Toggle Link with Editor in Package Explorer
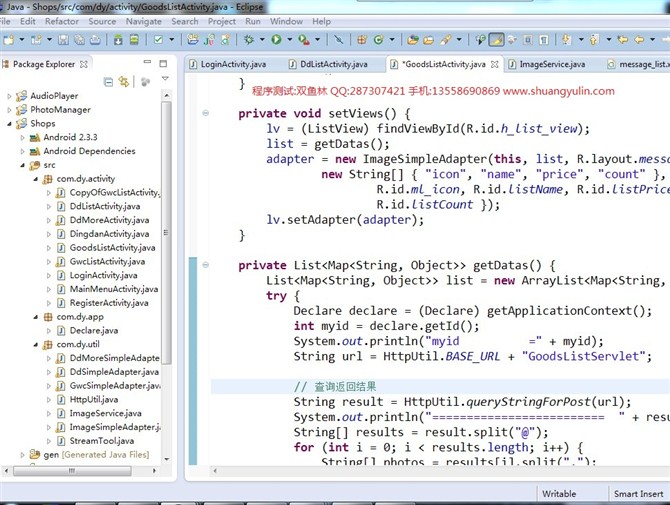 tap(124, 82)
